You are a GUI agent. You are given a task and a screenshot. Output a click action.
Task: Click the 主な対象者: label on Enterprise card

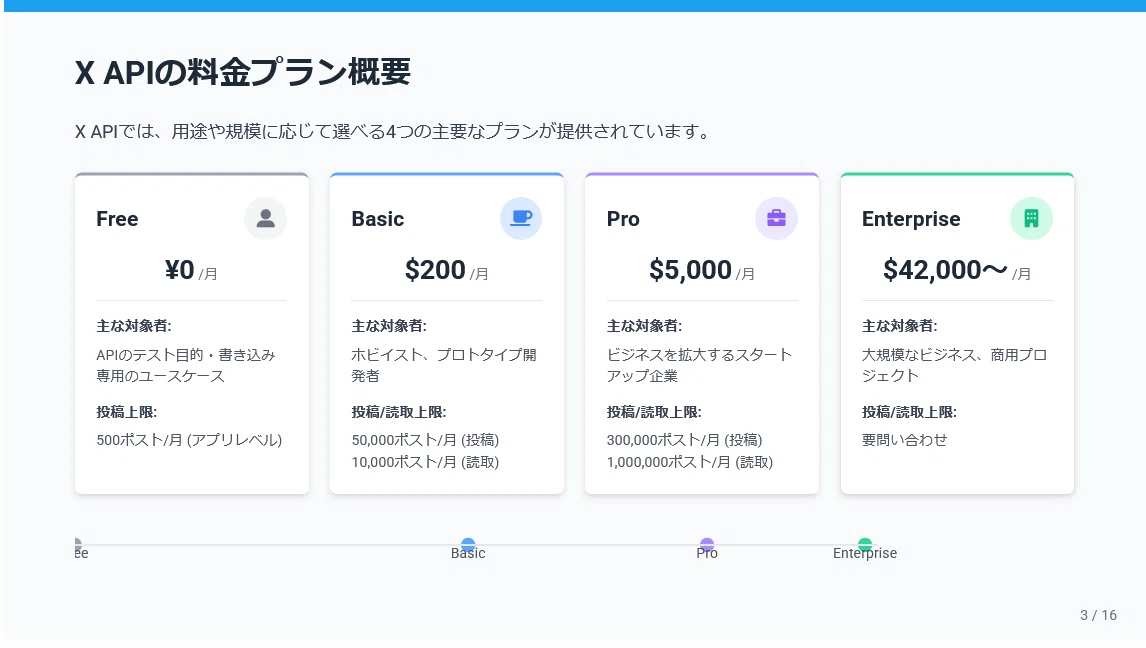tap(900, 326)
